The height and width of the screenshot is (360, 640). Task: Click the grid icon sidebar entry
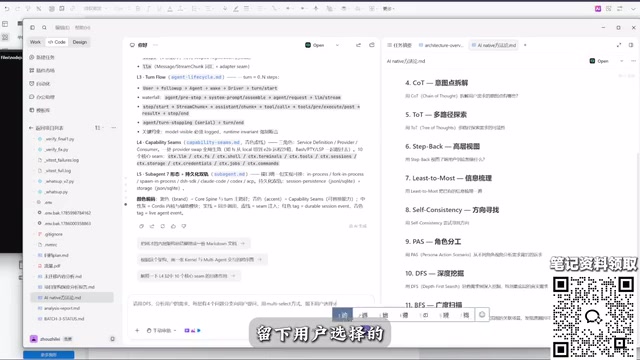[x=42, y=71]
